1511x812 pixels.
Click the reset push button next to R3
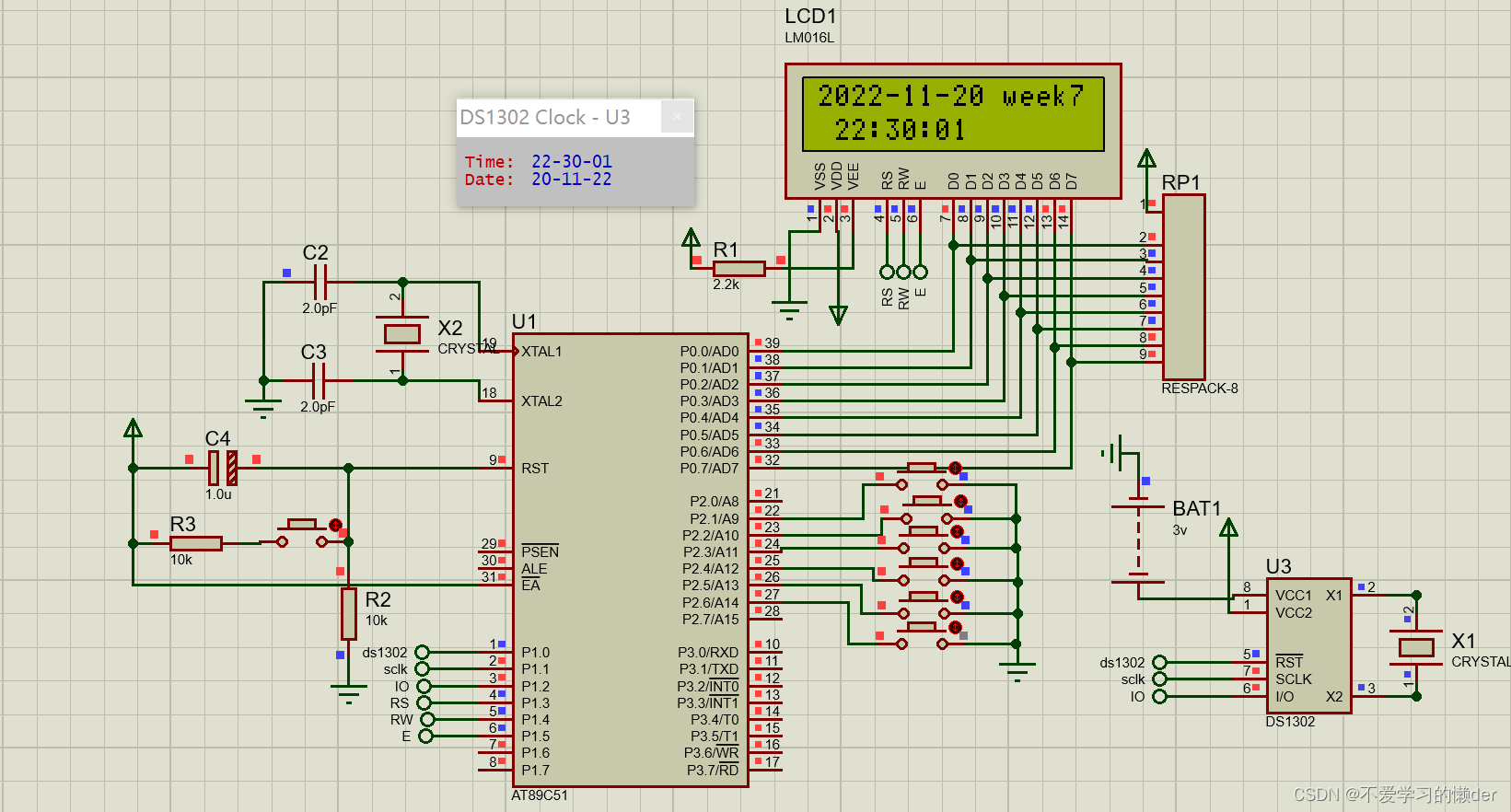coord(301,534)
